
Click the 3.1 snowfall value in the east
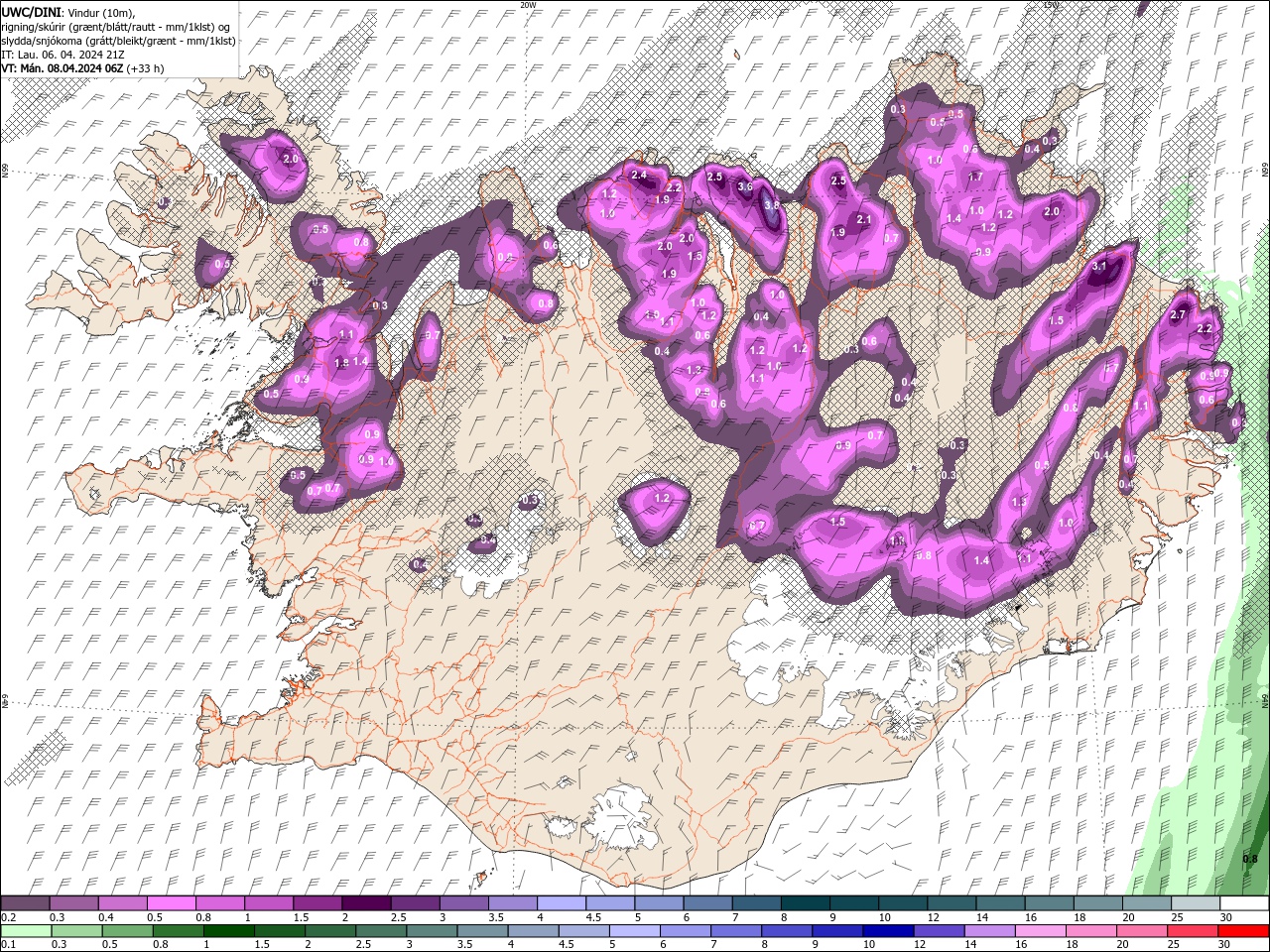1099,267
